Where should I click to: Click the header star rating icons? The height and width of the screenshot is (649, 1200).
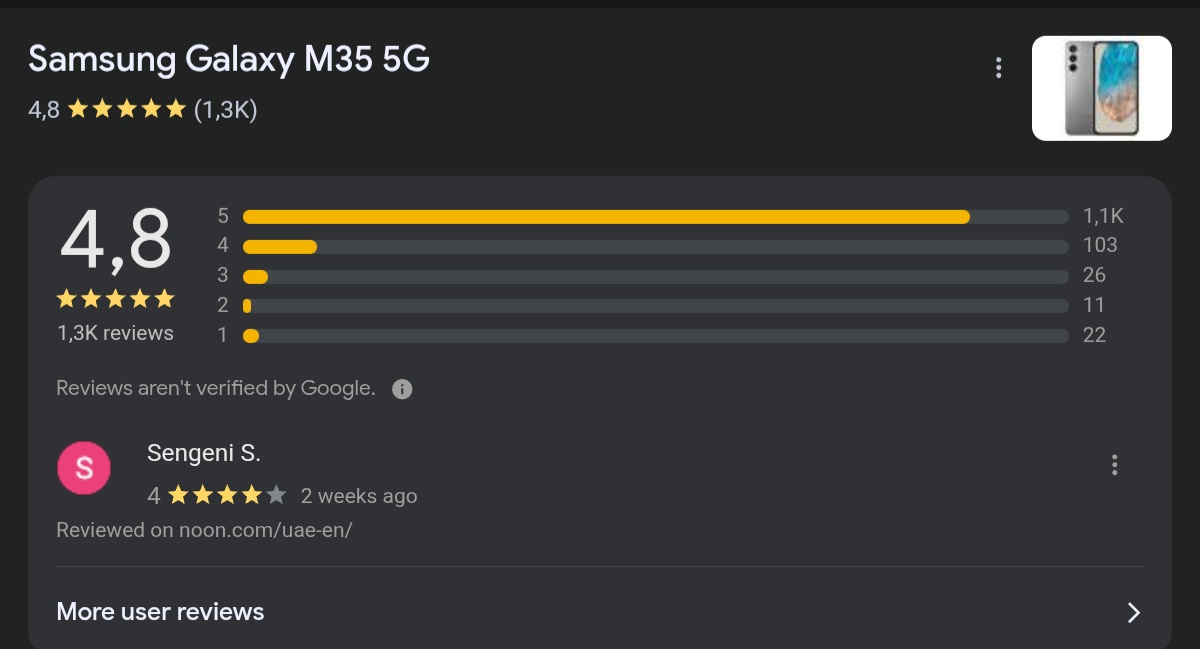click(x=126, y=109)
